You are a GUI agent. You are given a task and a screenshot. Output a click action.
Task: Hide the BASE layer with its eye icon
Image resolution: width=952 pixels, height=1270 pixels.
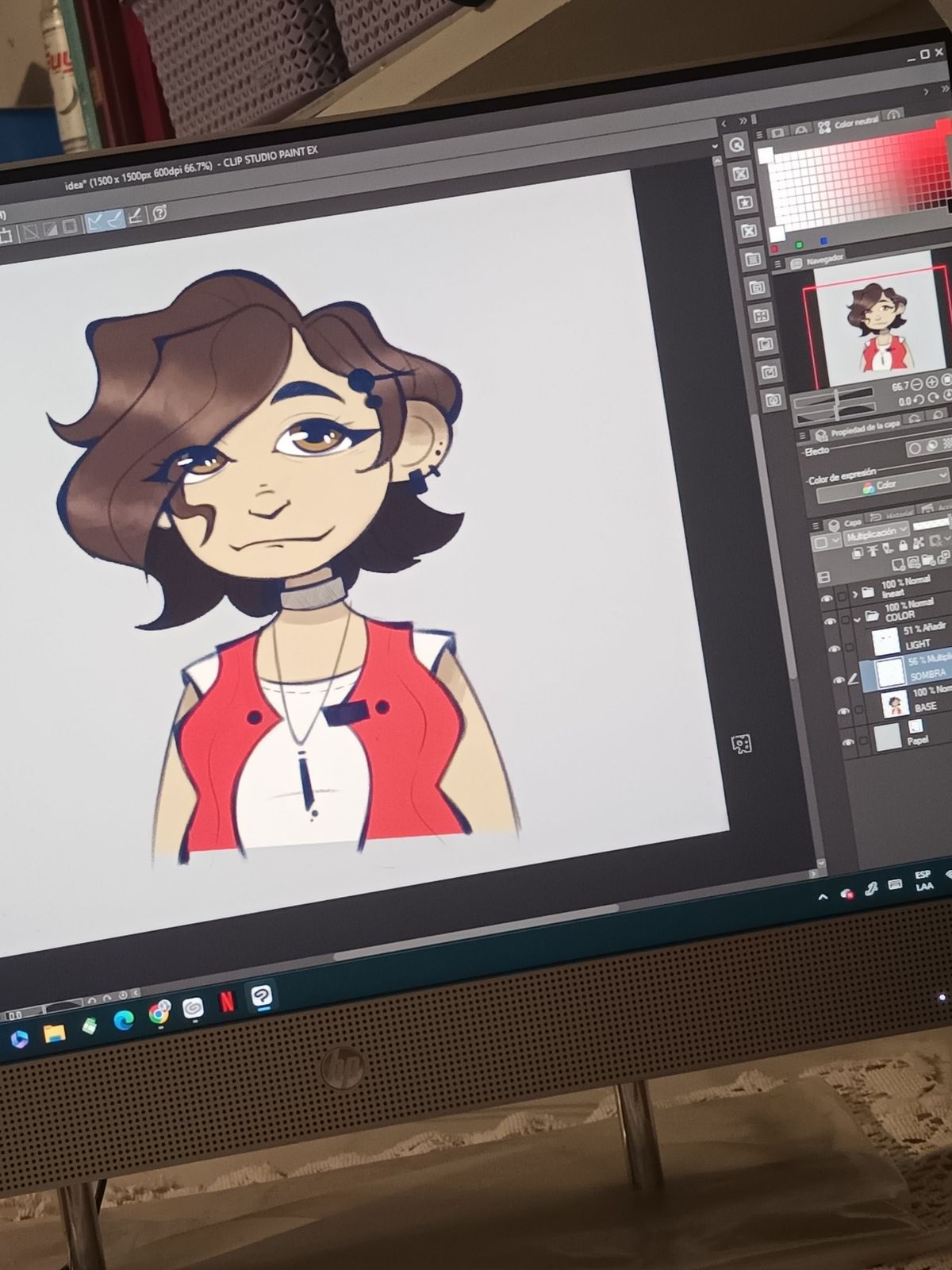coord(844,712)
